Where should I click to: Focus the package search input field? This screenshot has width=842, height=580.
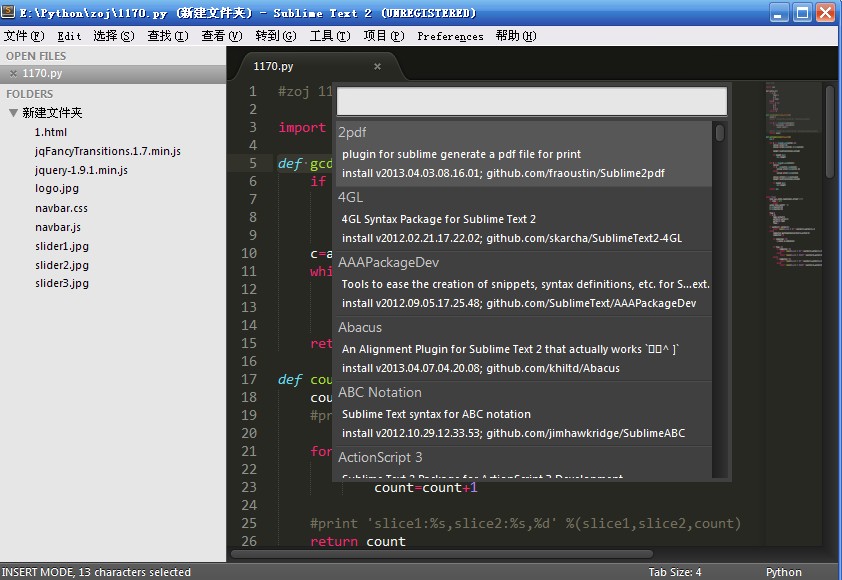532,102
